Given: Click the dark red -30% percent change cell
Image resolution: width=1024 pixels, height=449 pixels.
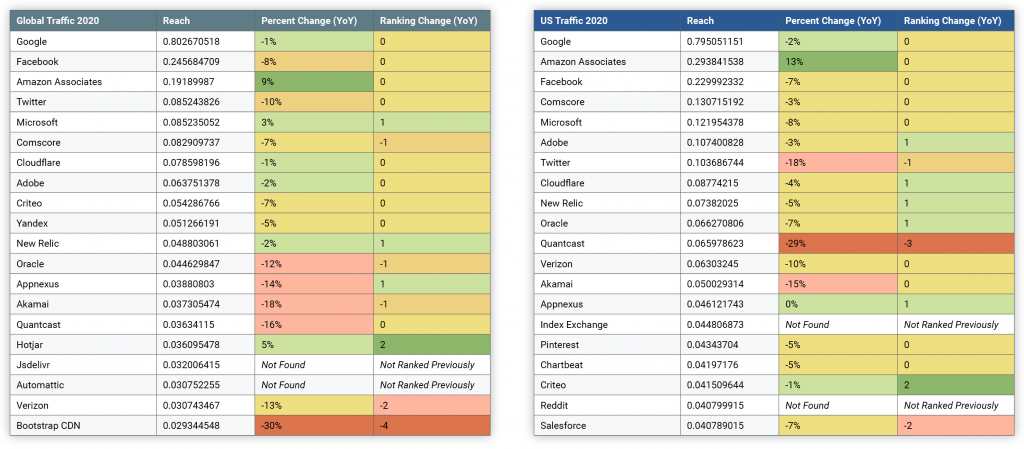Looking at the screenshot, I should [313, 426].
